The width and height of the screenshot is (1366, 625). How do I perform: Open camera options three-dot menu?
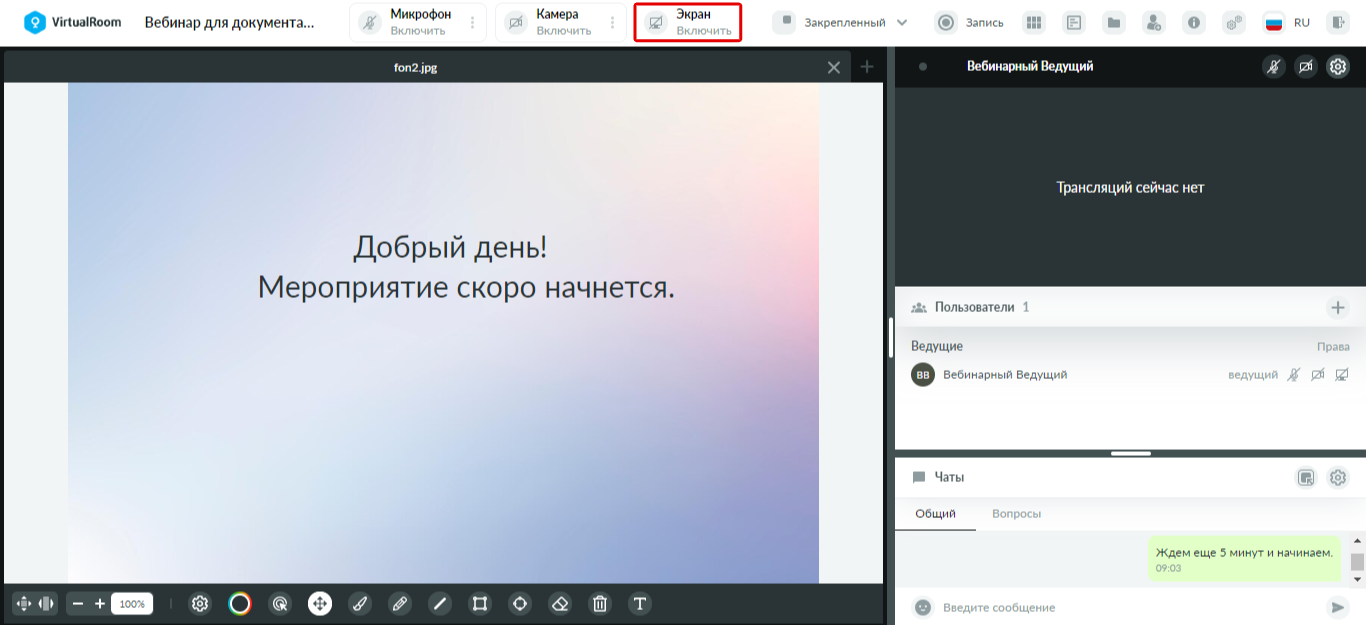(x=613, y=22)
